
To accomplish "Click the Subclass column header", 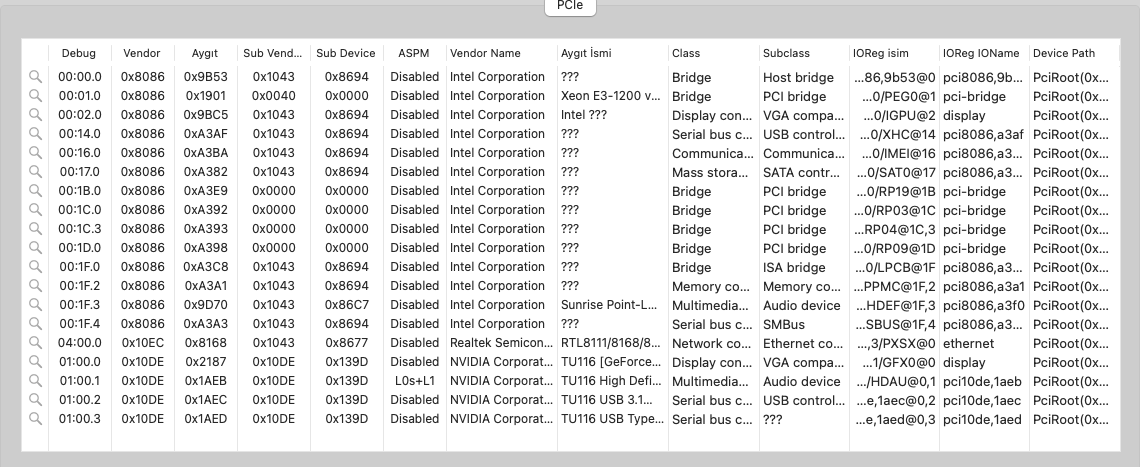I will [x=786, y=53].
